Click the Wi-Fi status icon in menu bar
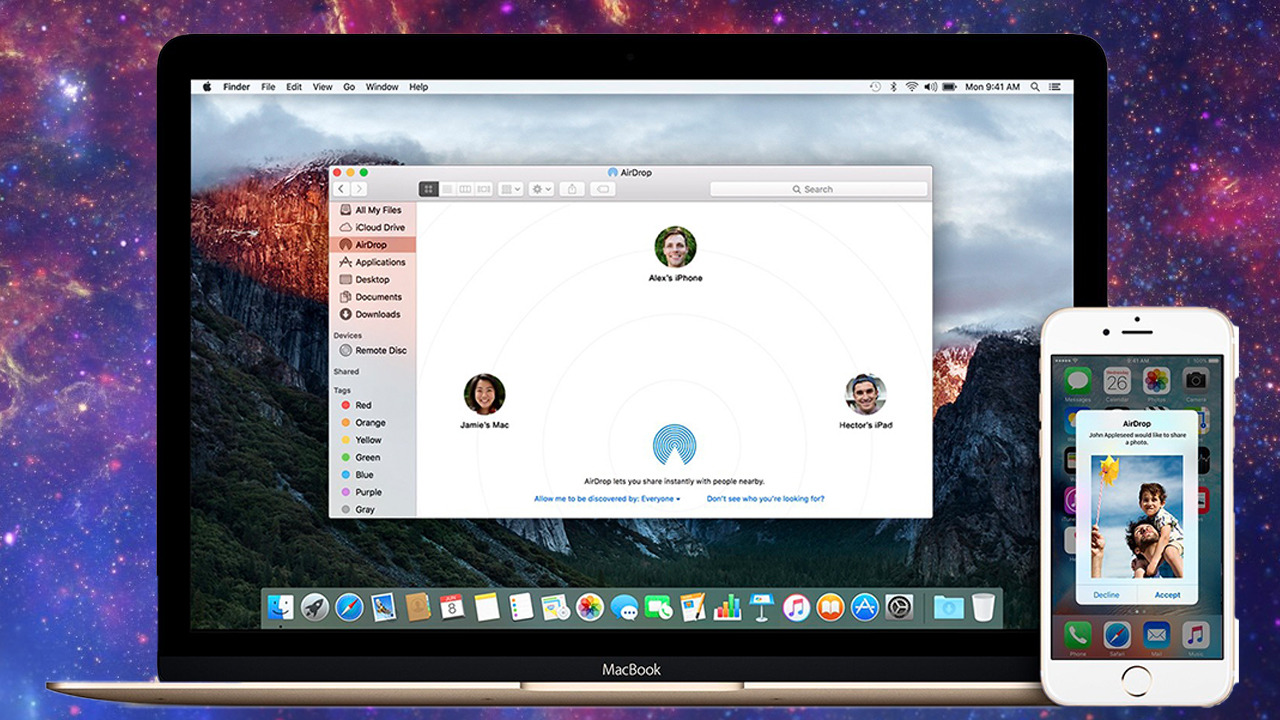This screenshot has height=720, width=1280. coord(911,87)
